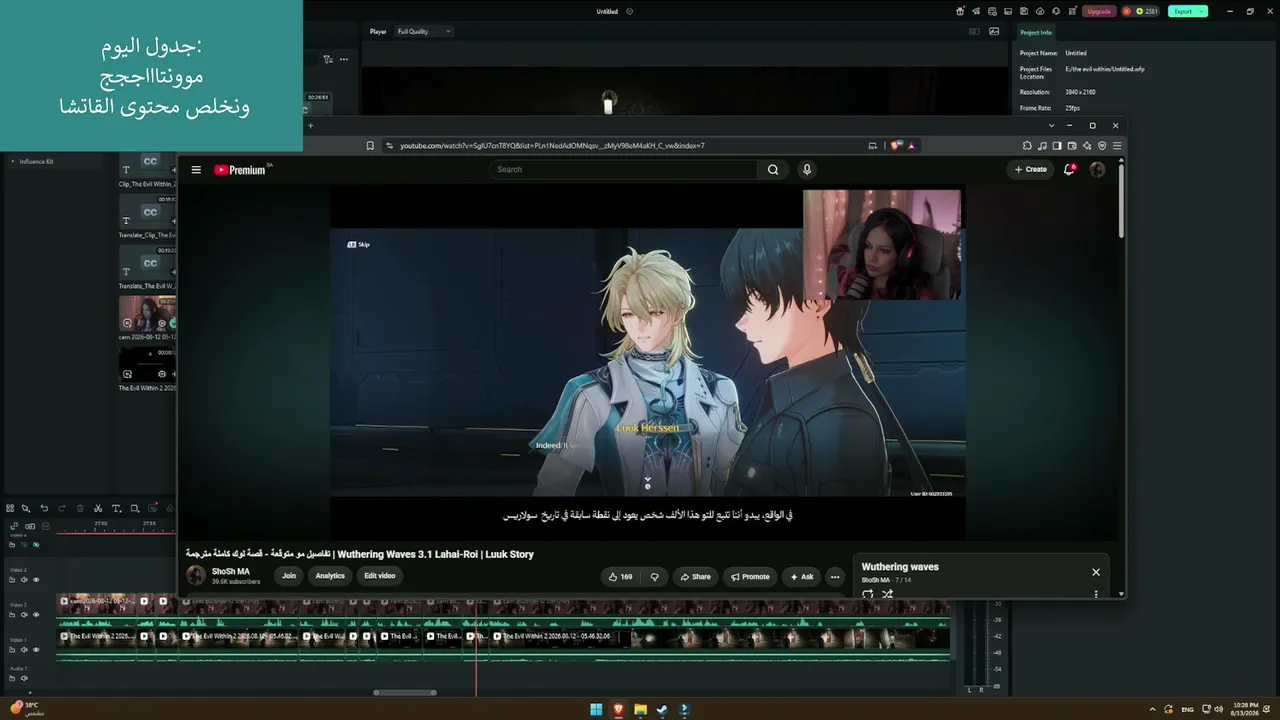Close the Wuthering waves playlist panel

(1096, 572)
